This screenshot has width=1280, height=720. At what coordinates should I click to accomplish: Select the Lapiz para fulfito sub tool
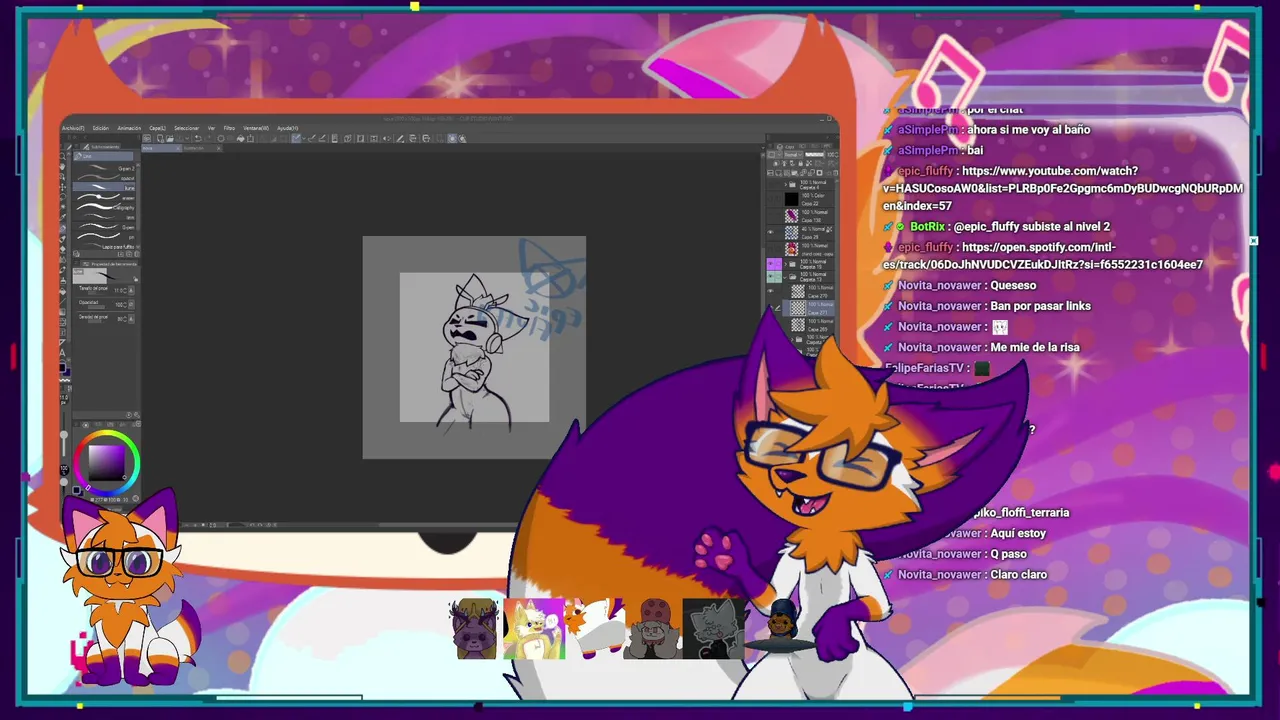click(105, 247)
